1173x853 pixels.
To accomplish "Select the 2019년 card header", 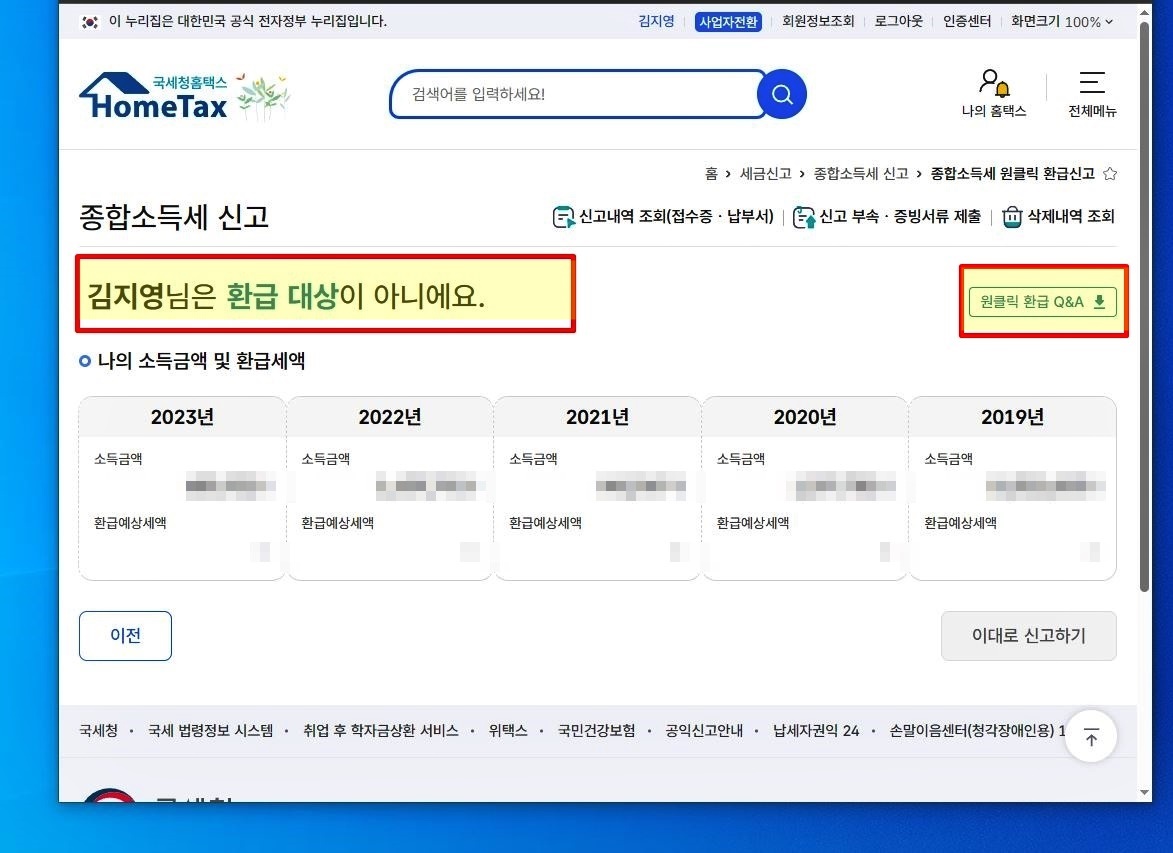I will click(1012, 417).
